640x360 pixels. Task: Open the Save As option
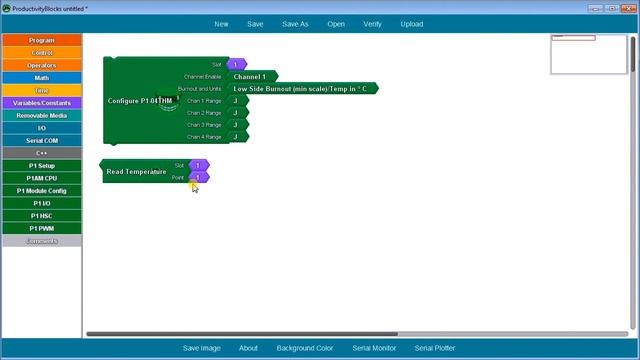pyautogui.click(x=295, y=24)
